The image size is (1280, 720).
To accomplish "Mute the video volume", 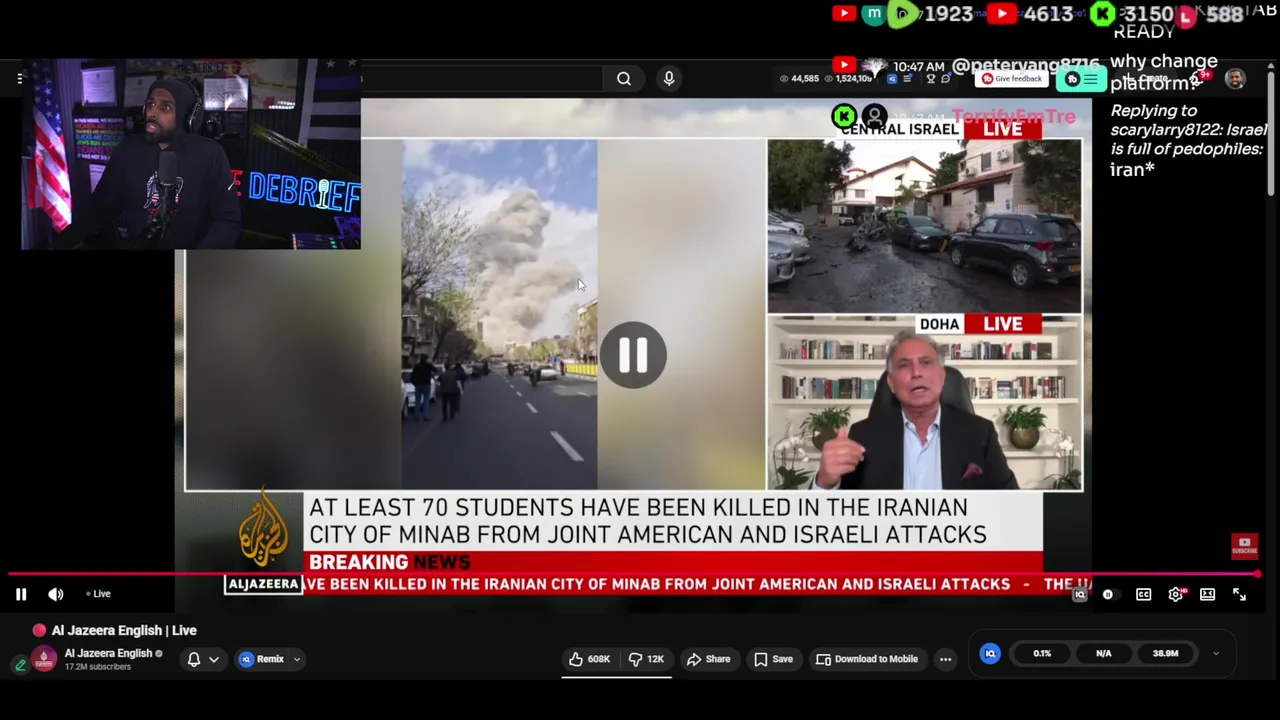I will (56, 594).
